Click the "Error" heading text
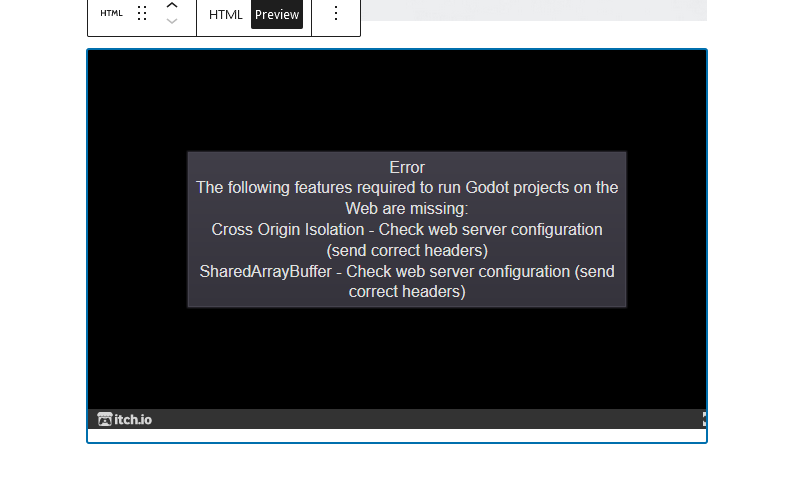Viewport: 798px width, 504px height. point(407,167)
